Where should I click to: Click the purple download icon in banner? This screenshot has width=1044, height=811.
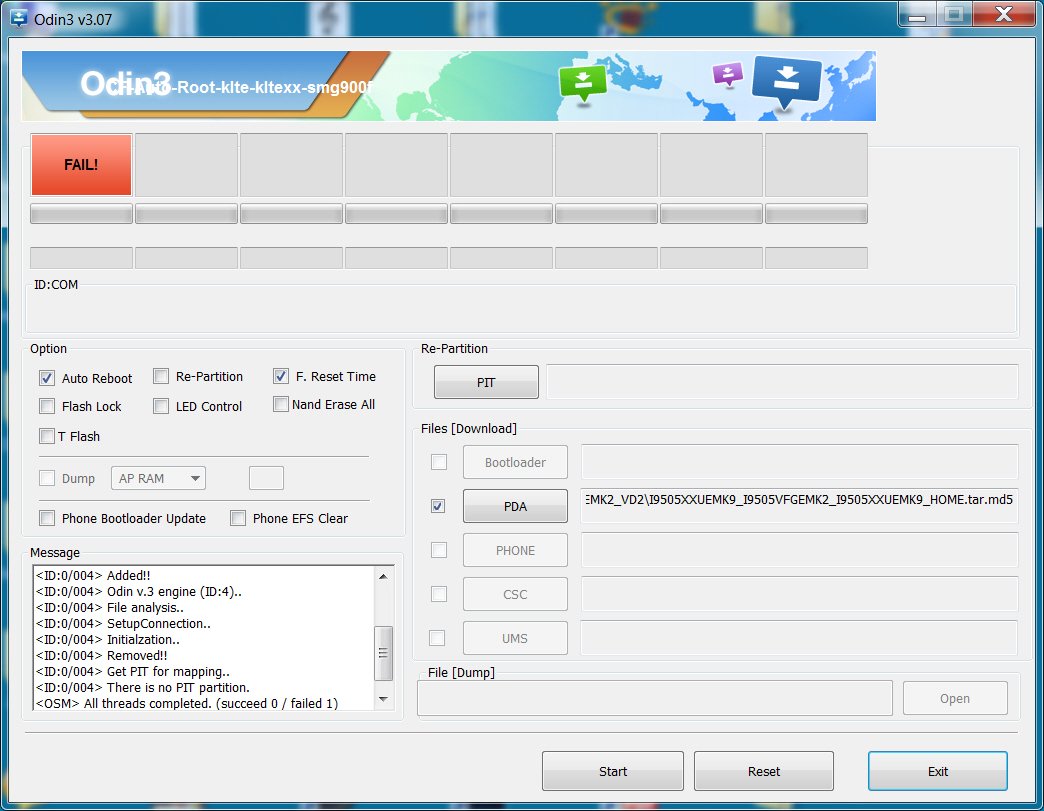pyautogui.click(x=727, y=74)
